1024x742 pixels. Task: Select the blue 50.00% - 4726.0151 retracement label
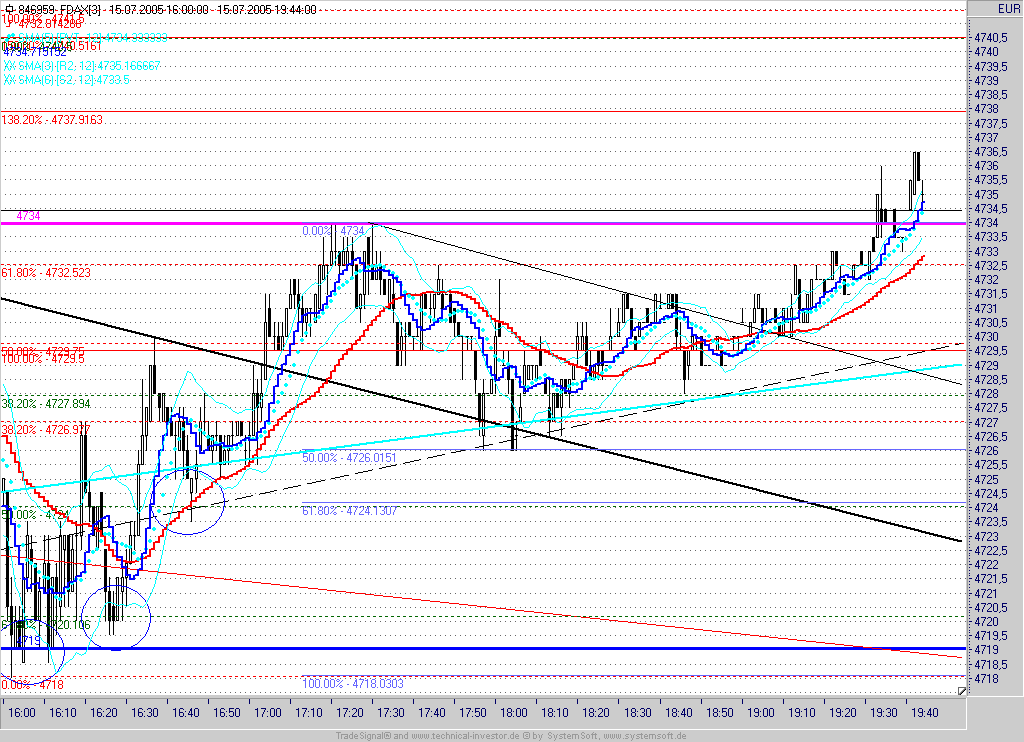[349, 458]
